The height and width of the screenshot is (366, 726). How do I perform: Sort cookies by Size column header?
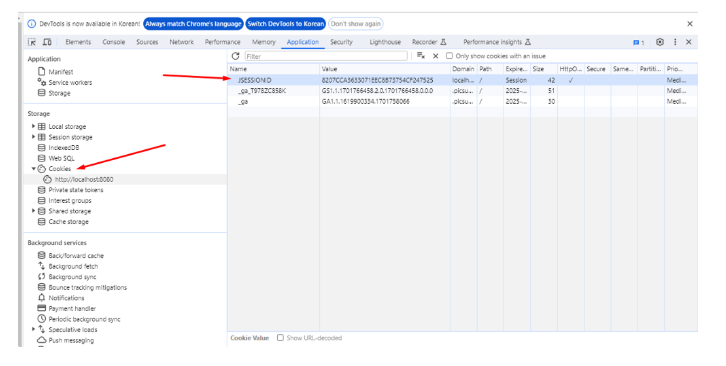click(544, 69)
